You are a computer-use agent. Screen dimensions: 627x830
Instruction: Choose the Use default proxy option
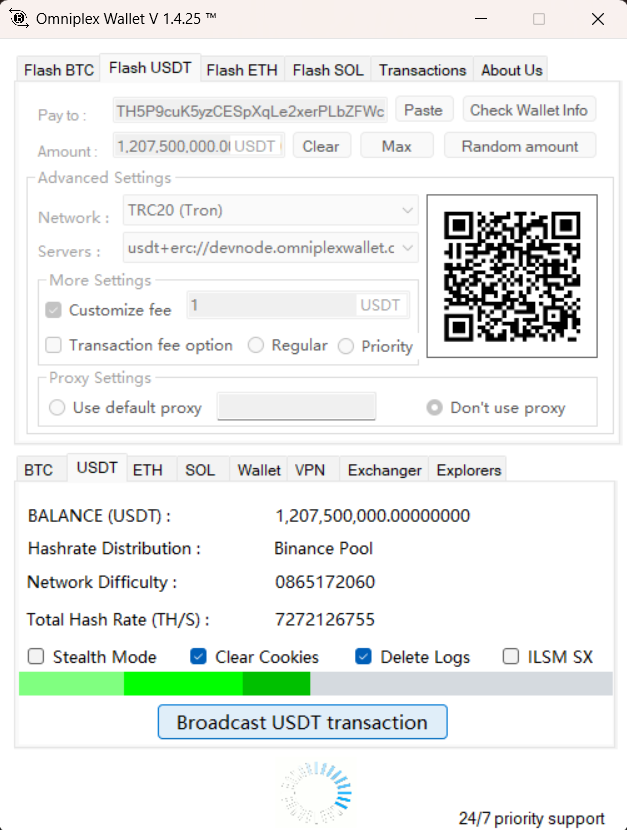point(57,408)
